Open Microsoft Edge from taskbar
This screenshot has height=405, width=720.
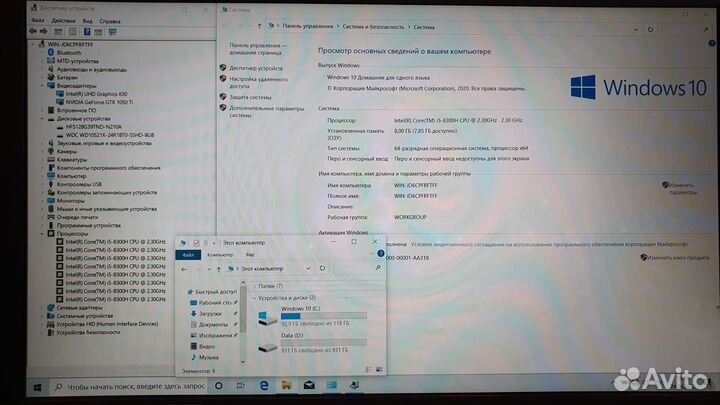point(264,386)
